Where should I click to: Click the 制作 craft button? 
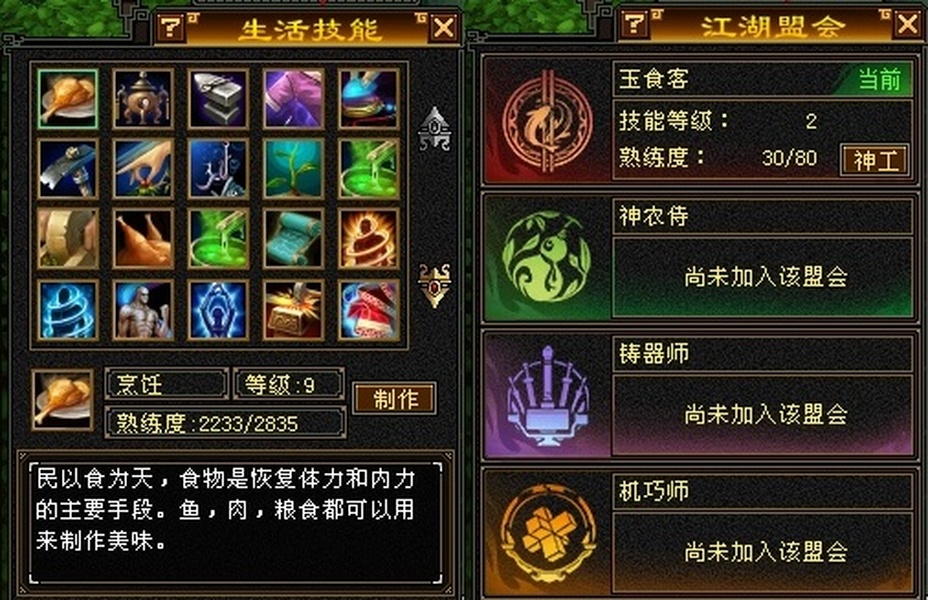pyautogui.click(x=395, y=398)
